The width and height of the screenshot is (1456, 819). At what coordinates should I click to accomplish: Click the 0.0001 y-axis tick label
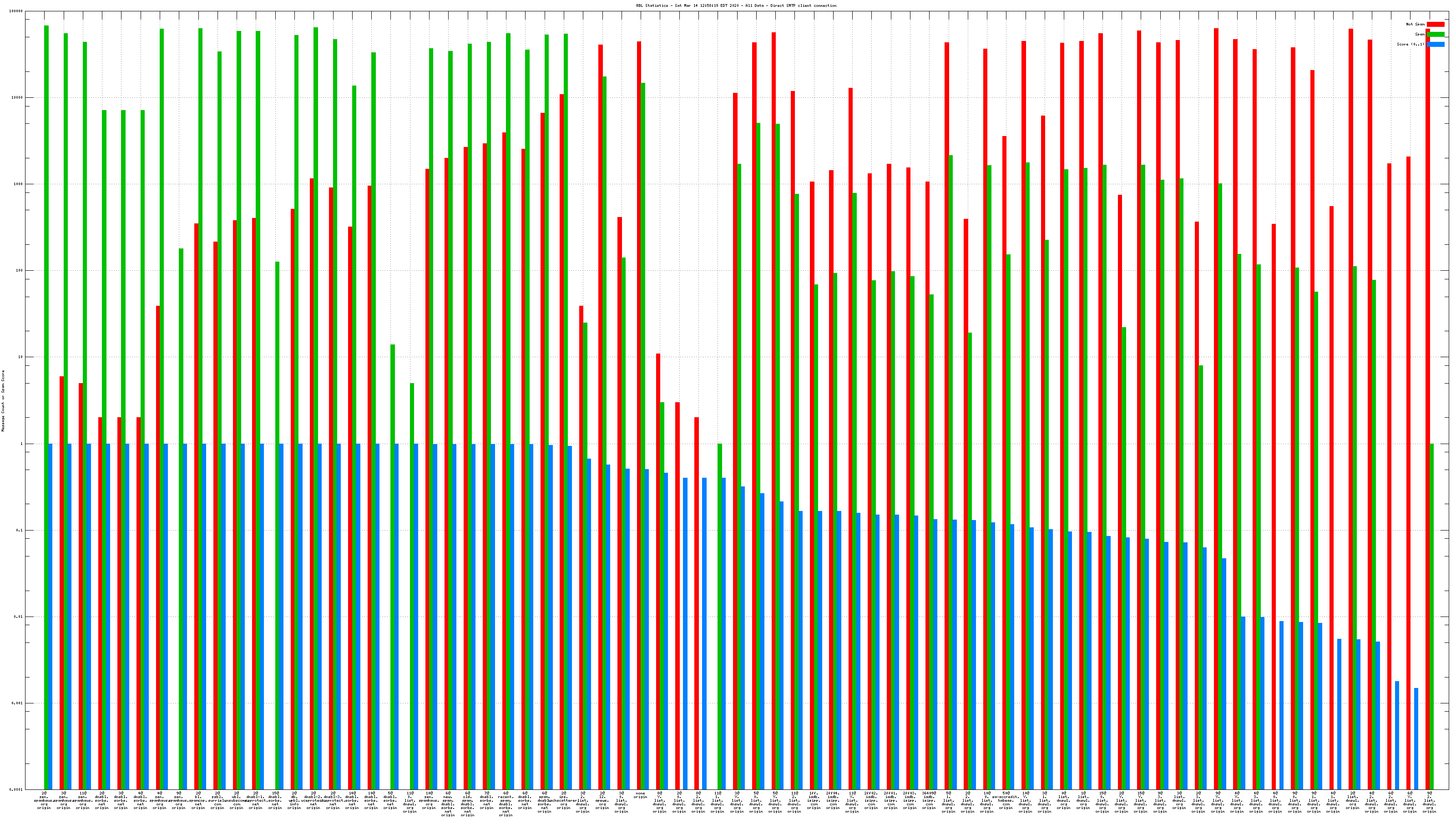[16, 789]
